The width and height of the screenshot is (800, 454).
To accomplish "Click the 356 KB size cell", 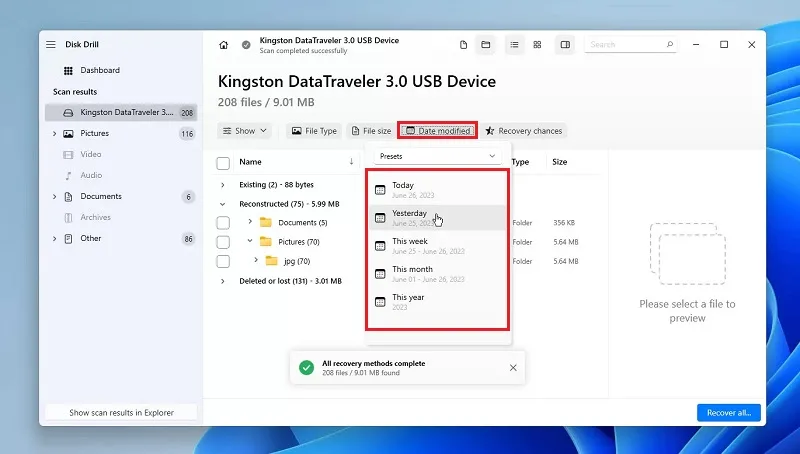I will [564, 223].
